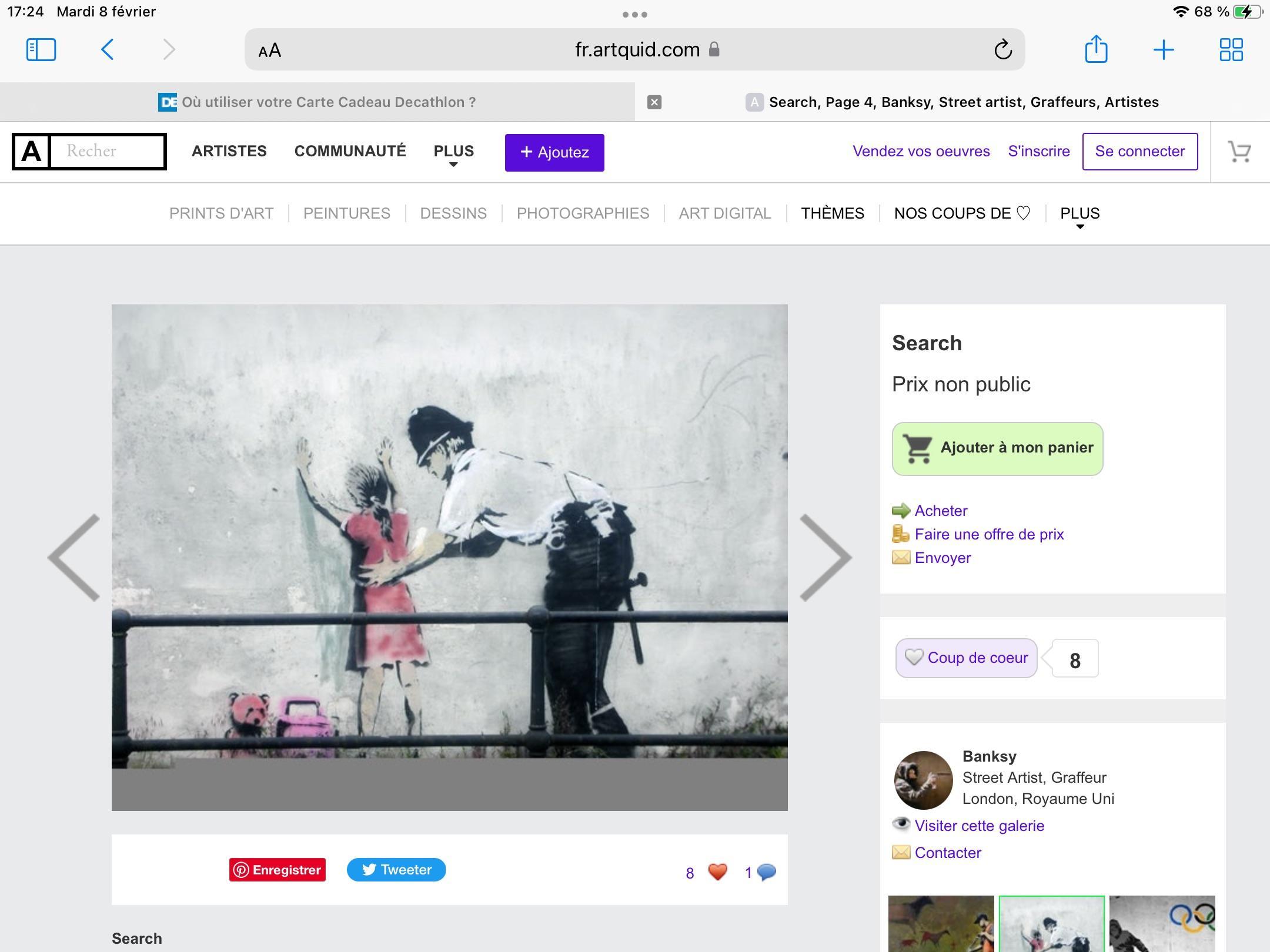Switch to the Decathlon Carte Cadeau tab
This screenshot has width=1270, height=952.
(x=317, y=102)
